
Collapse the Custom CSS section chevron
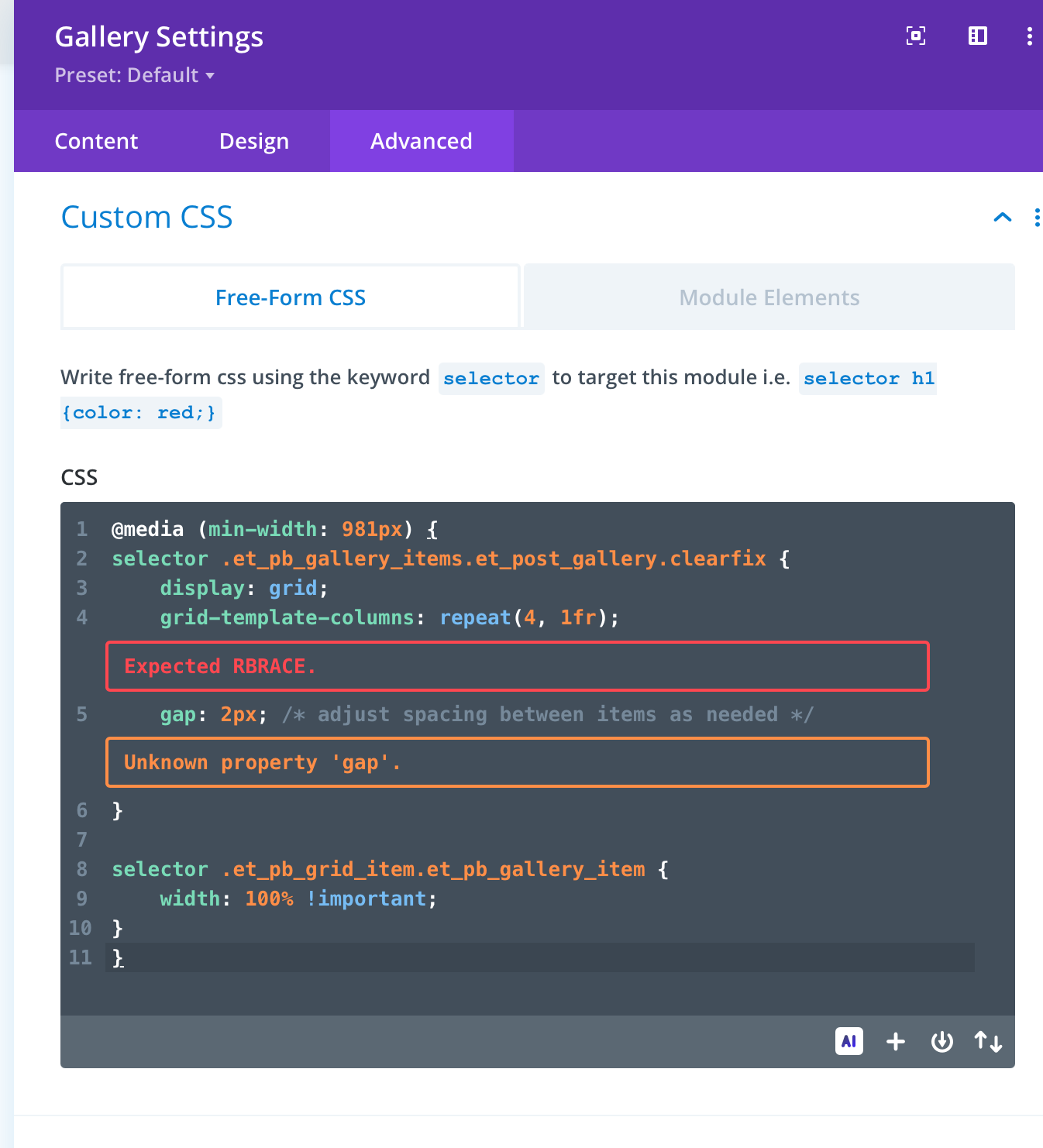coord(1002,218)
